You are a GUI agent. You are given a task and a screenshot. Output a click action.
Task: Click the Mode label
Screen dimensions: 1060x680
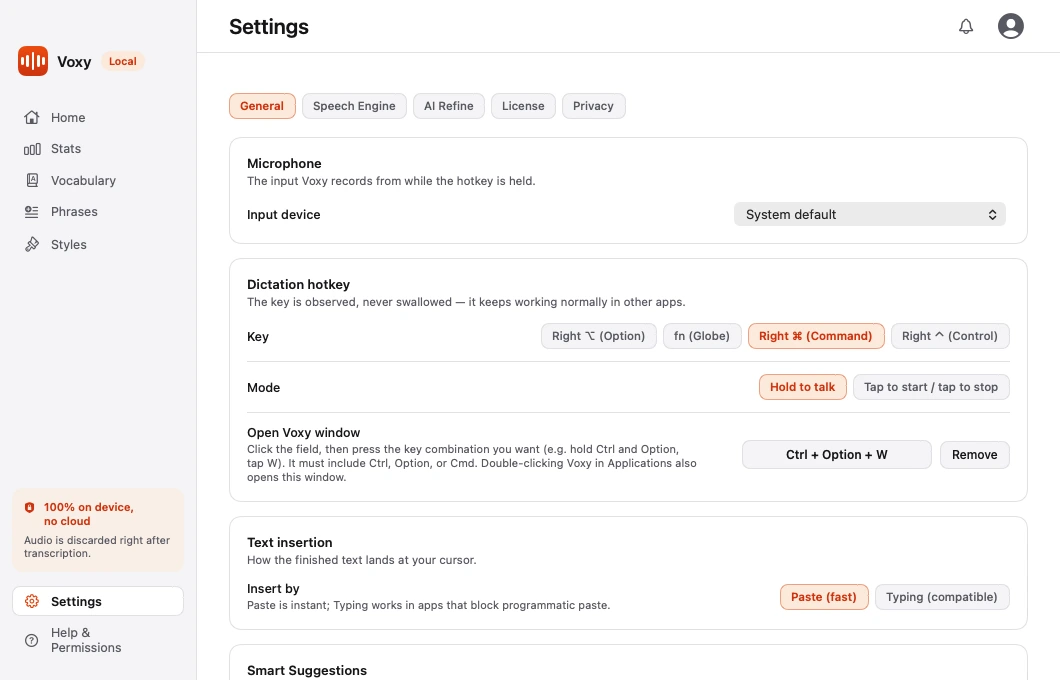(x=264, y=387)
